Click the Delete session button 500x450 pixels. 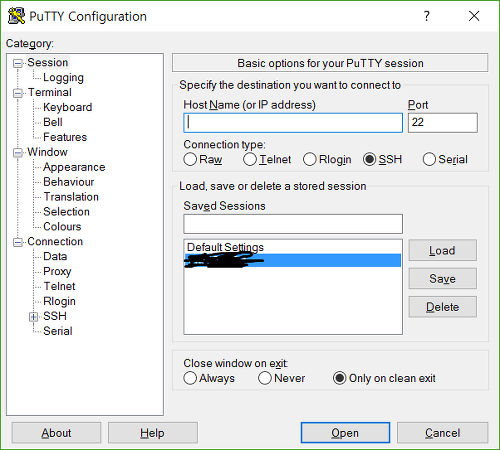pyautogui.click(x=442, y=307)
